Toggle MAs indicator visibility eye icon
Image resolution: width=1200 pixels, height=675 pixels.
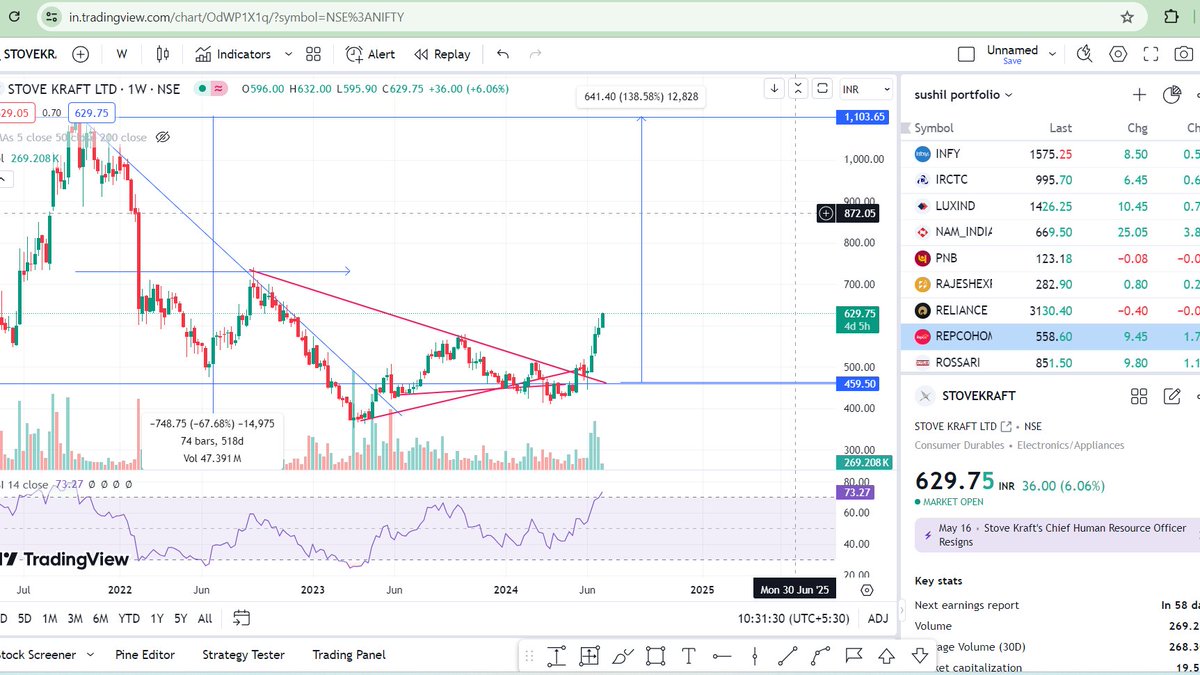(164, 137)
